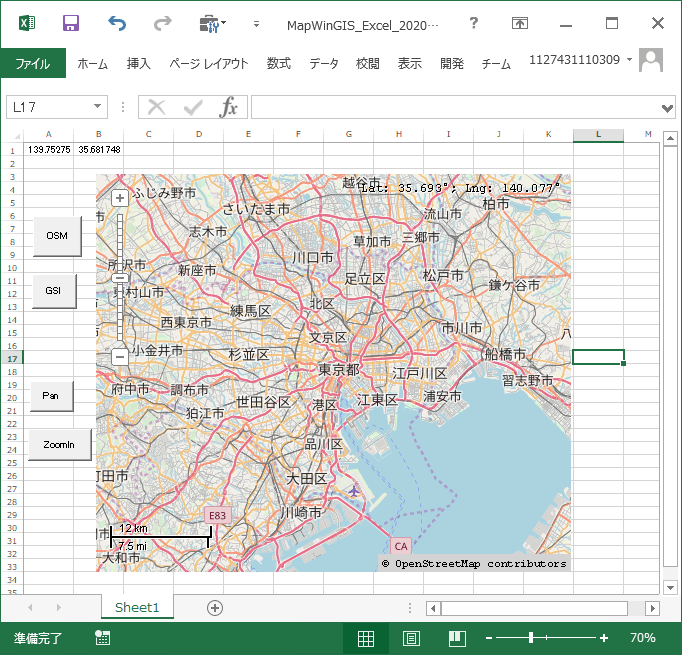Open zoom dialog via 70% level
The width and height of the screenshot is (682, 655).
[x=642, y=638]
